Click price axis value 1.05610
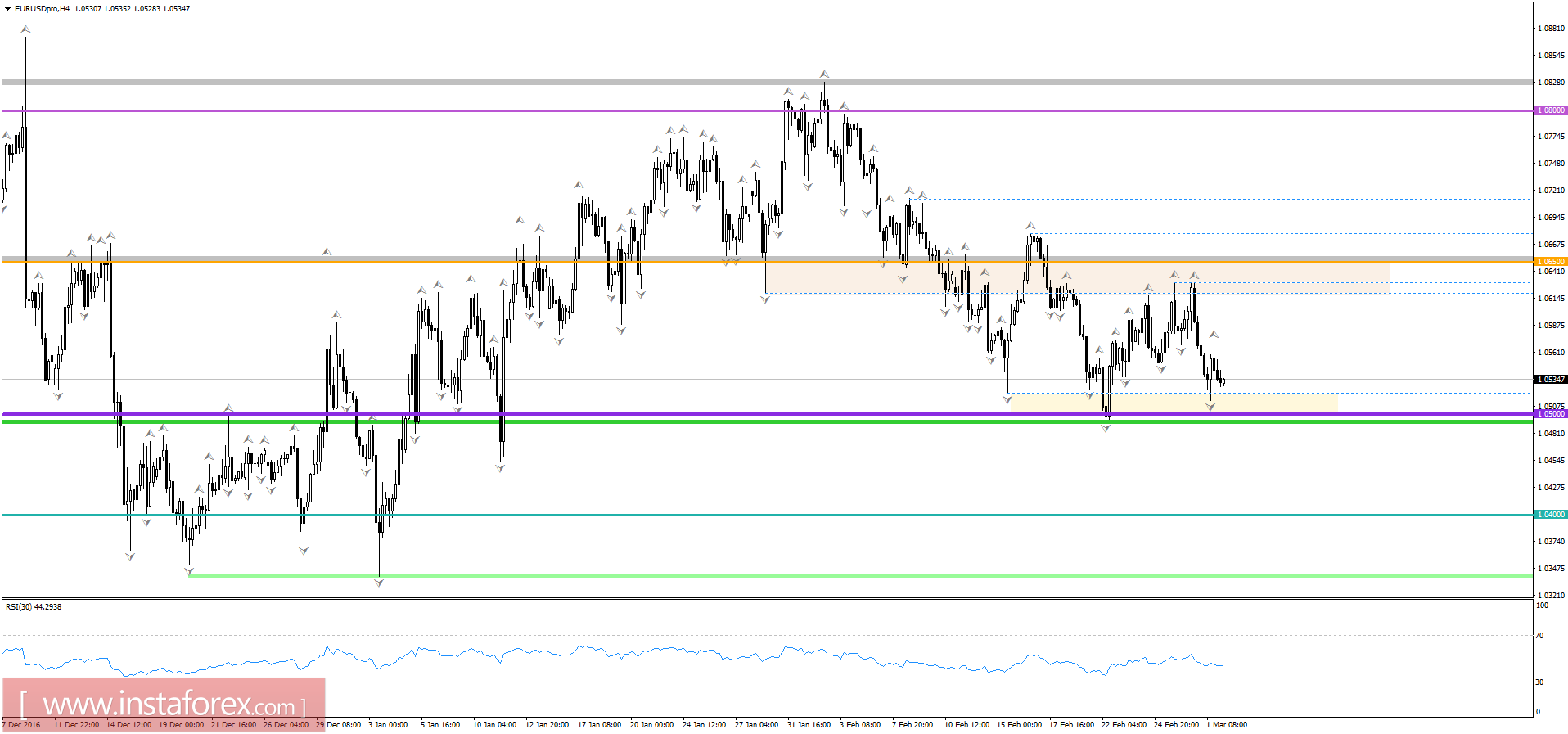The width and height of the screenshot is (1568, 734). tap(1551, 353)
